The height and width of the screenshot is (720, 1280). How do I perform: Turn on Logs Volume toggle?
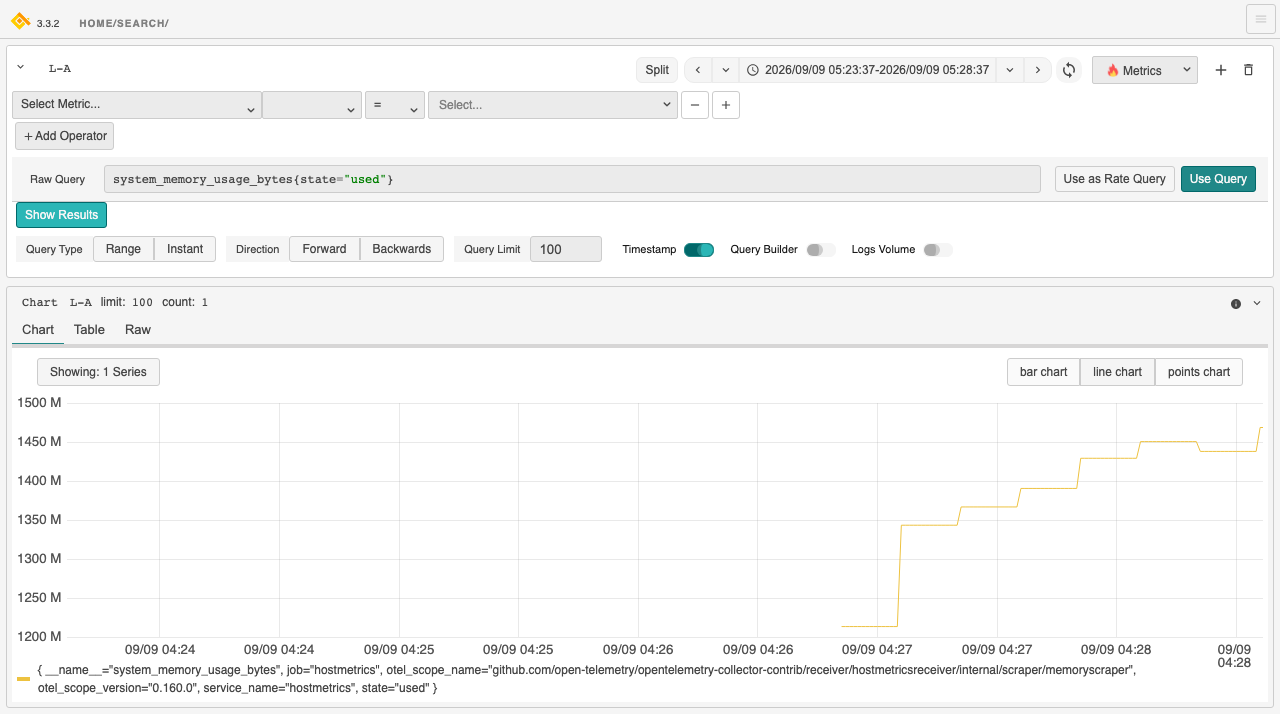(938, 250)
